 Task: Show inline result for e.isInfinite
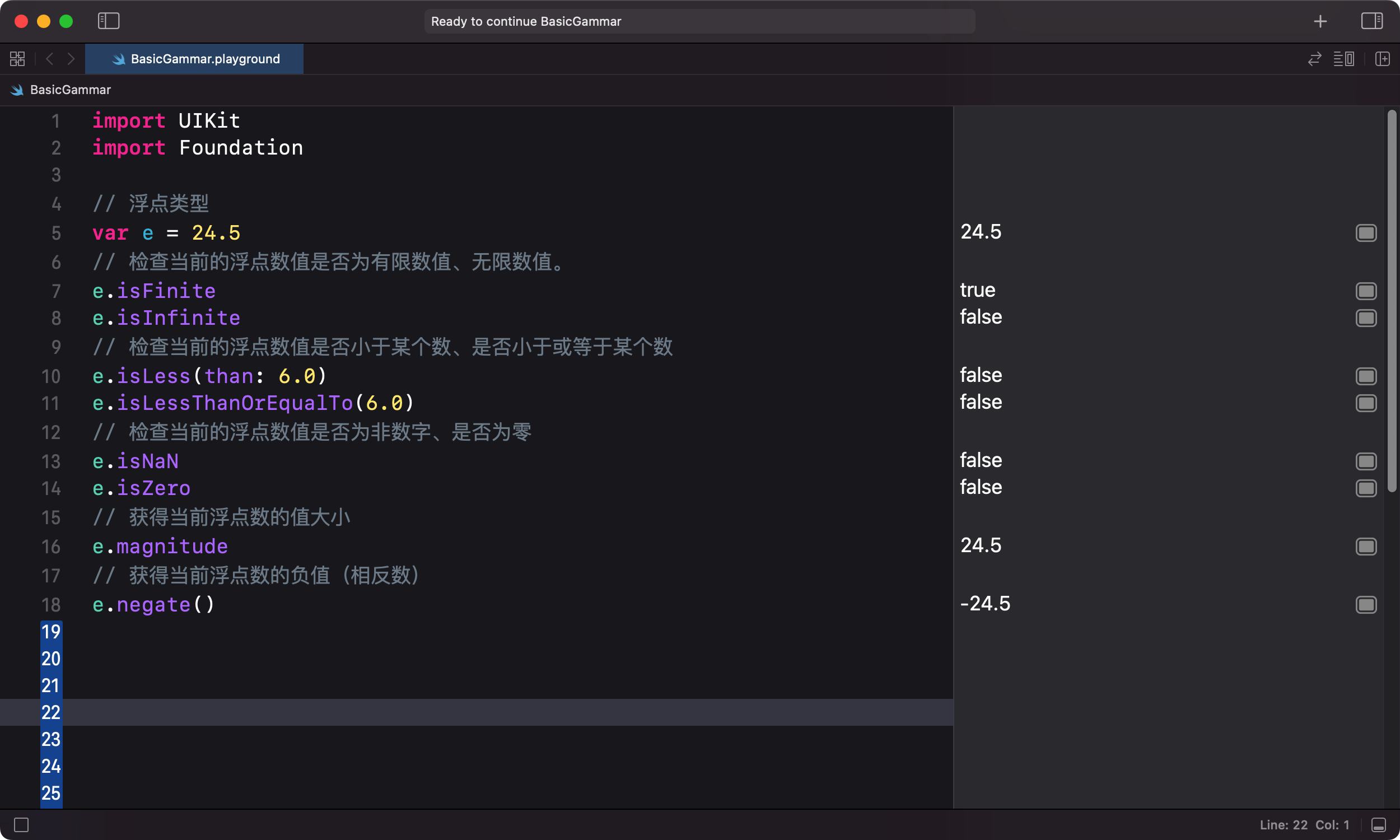point(1366,318)
